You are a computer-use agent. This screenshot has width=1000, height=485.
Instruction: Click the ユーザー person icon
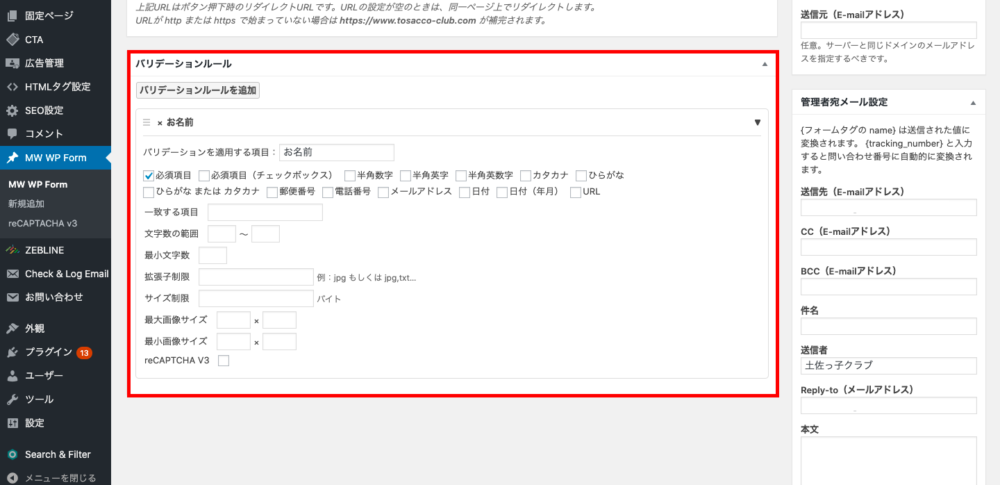[x=12, y=376]
